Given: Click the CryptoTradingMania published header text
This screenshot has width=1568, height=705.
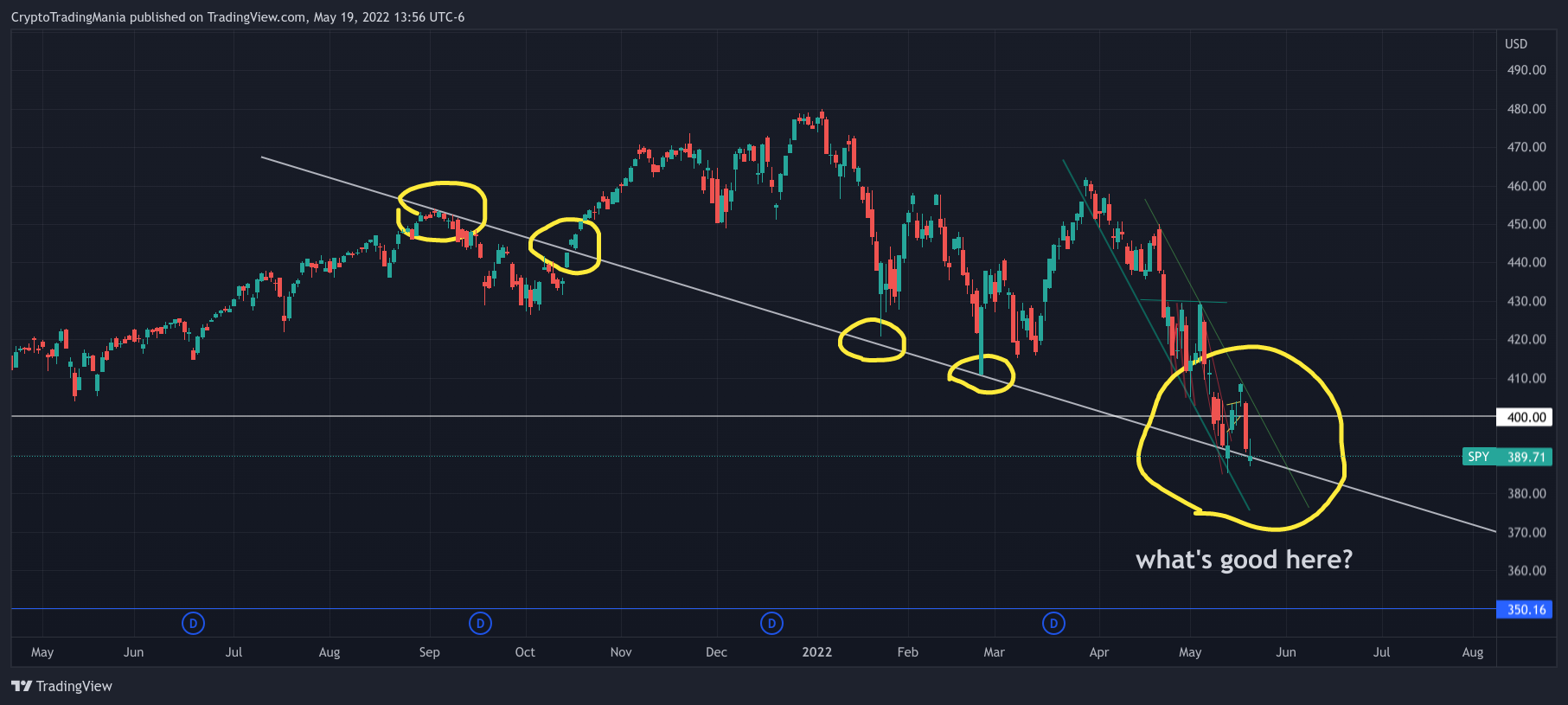Looking at the screenshot, I should (x=238, y=17).
